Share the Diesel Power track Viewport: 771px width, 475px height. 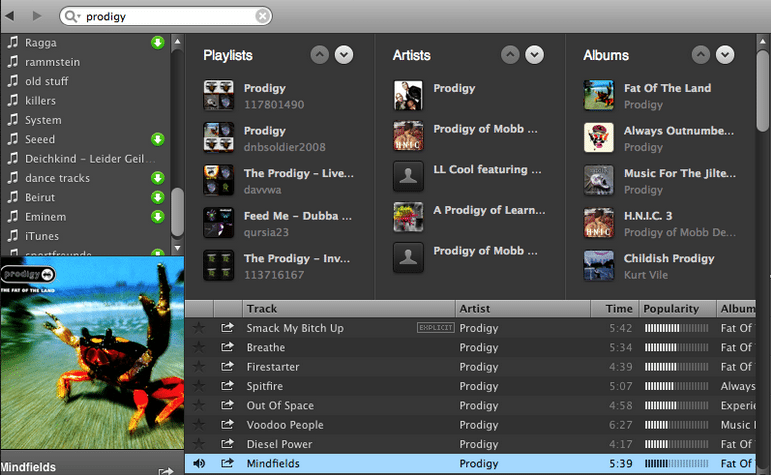tap(227, 444)
